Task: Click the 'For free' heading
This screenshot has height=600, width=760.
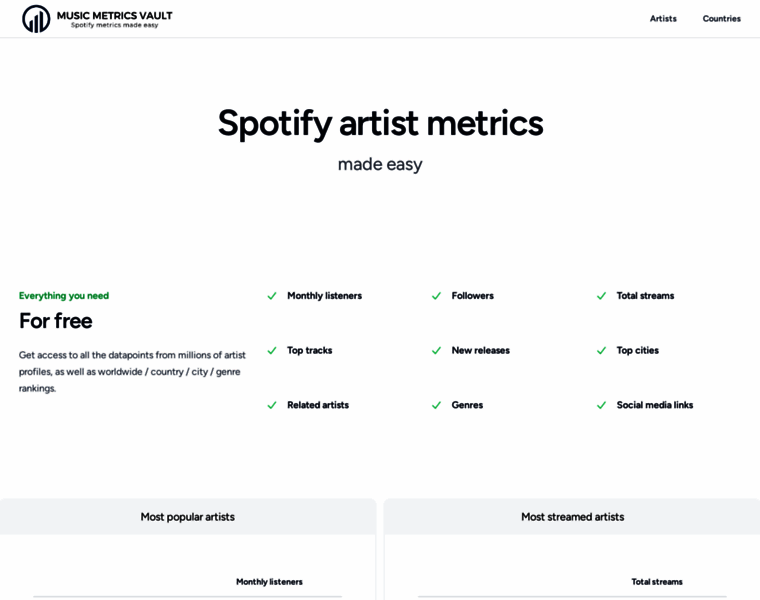Action: 56,321
